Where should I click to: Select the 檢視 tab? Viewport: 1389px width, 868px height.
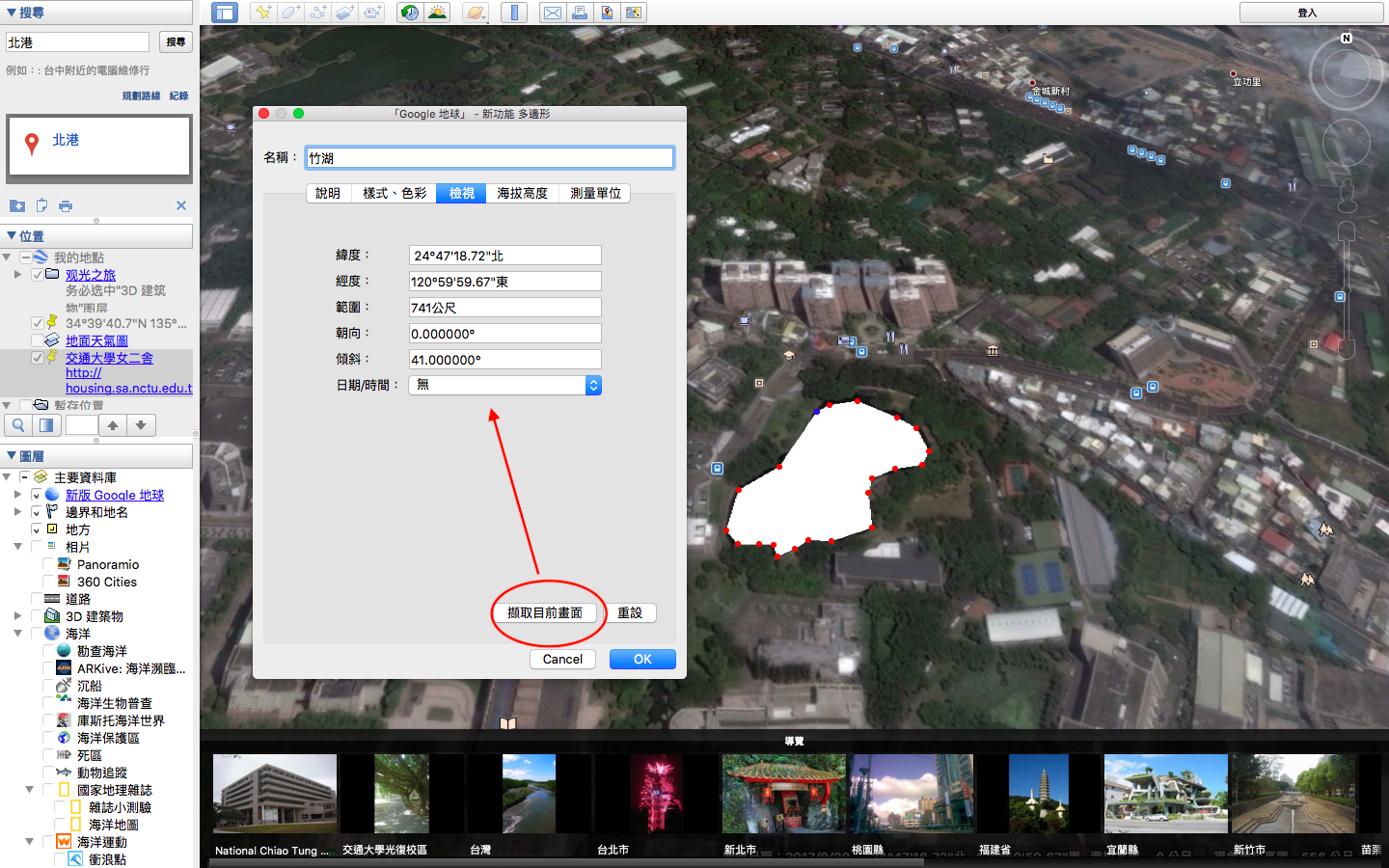[461, 193]
